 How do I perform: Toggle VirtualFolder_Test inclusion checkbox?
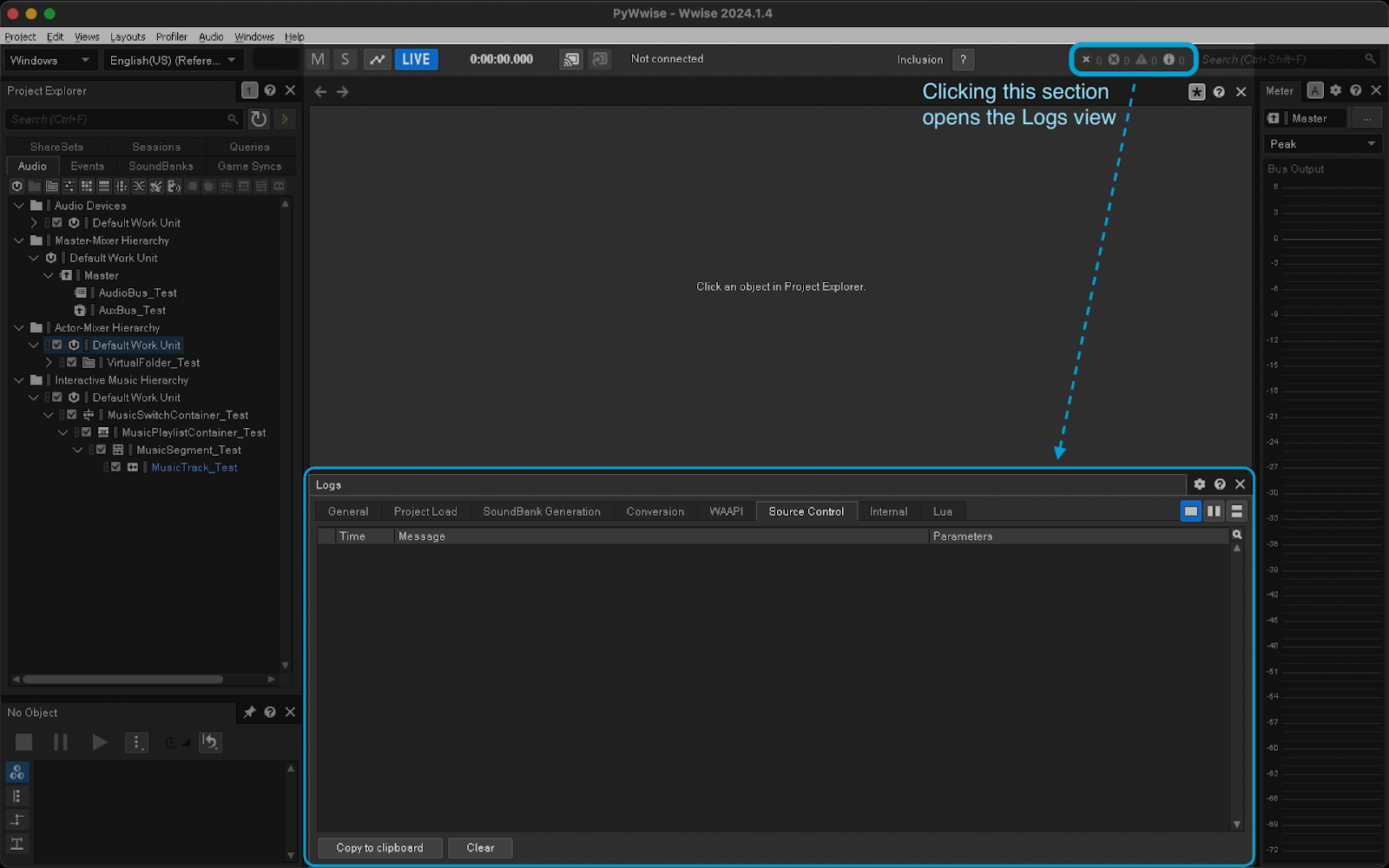[x=72, y=363]
